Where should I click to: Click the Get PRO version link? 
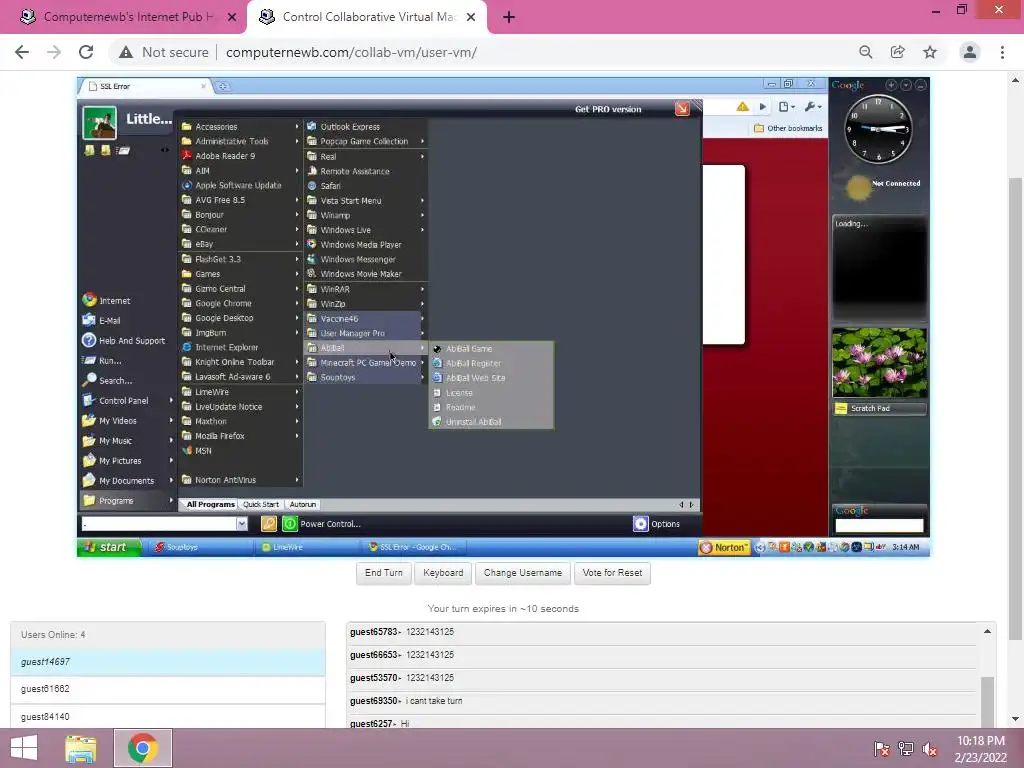point(608,109)
